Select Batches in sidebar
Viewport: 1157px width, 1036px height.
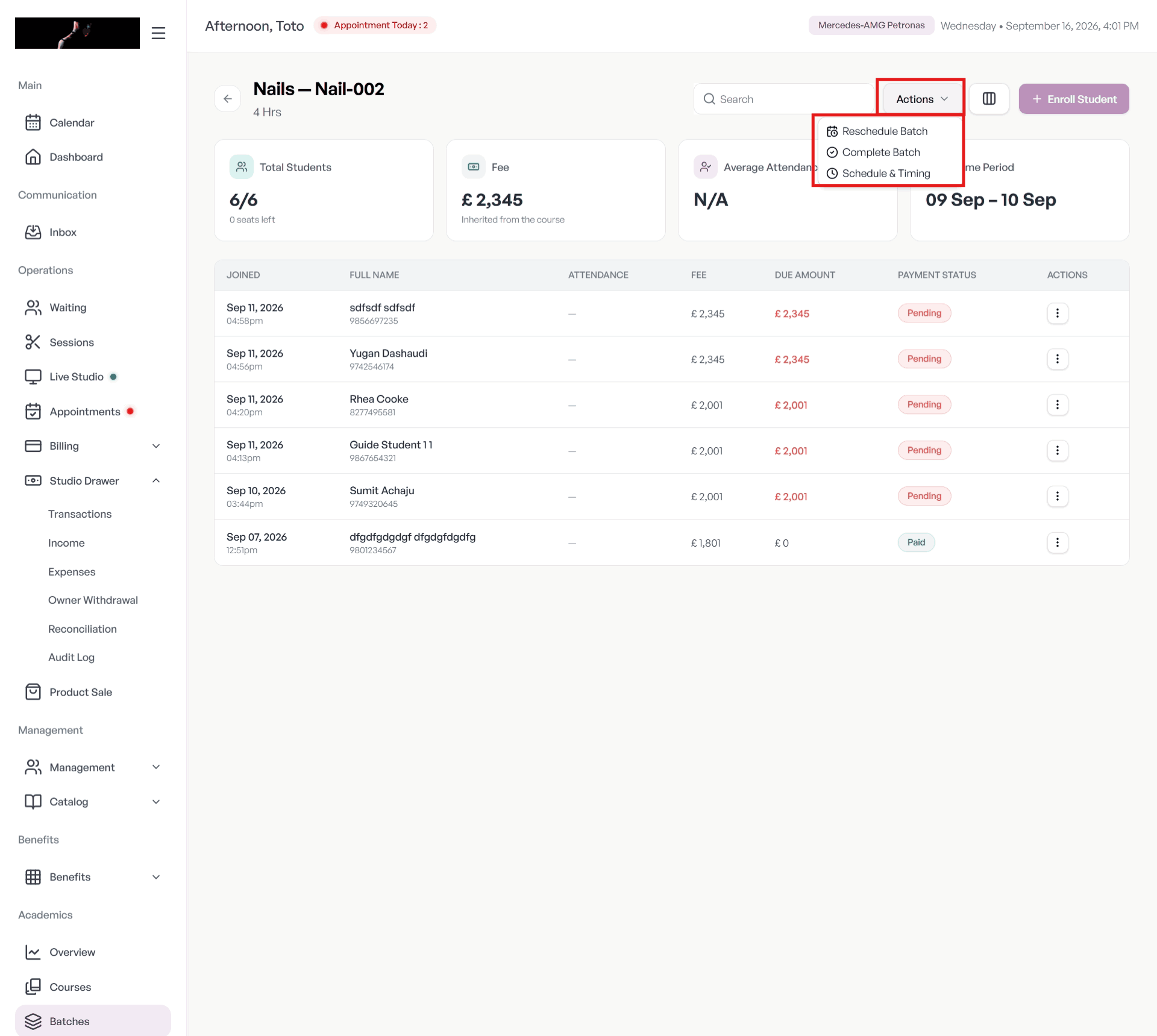(x=93, y=1021)
